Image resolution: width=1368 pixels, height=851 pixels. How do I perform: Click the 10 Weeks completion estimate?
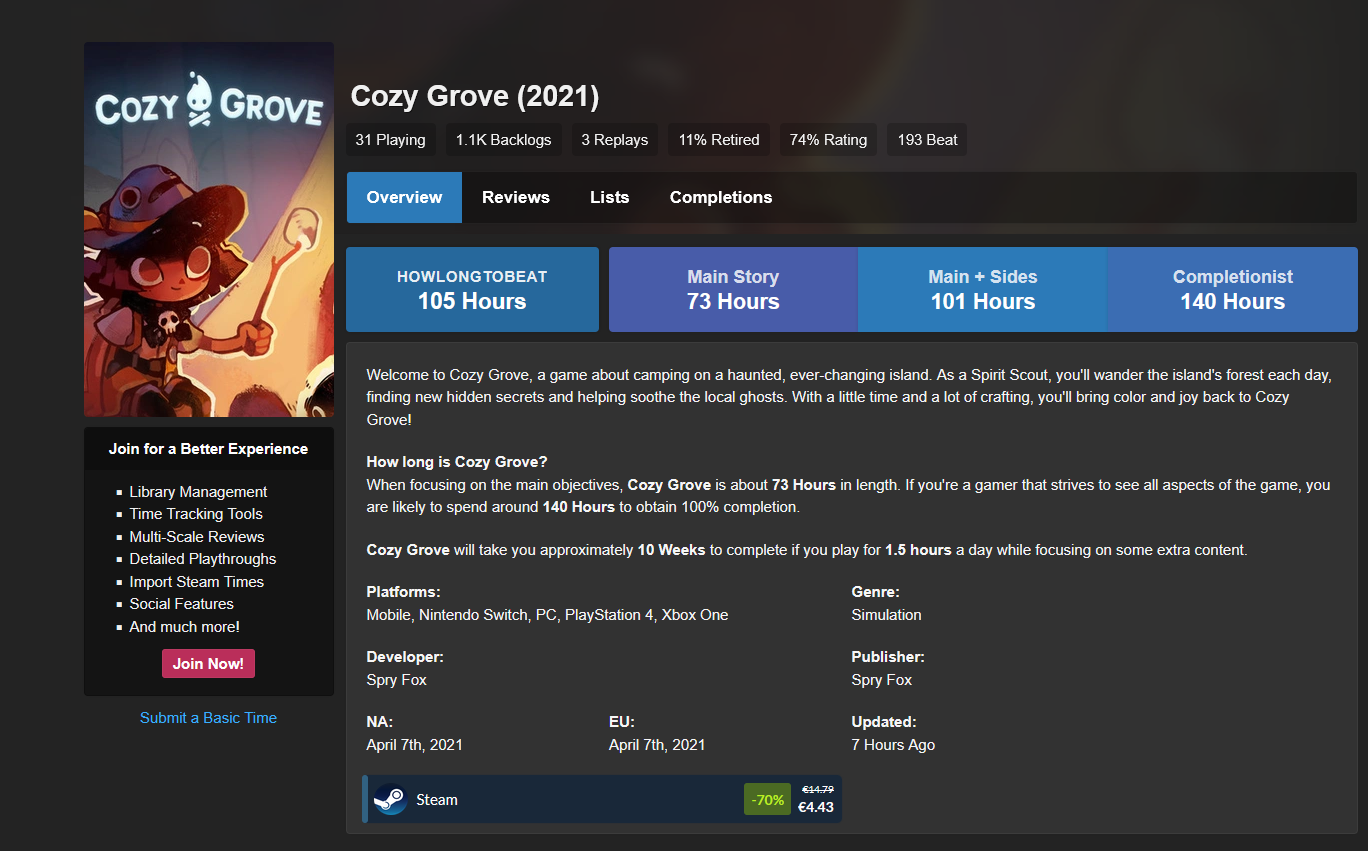click(x=672, y=550)
